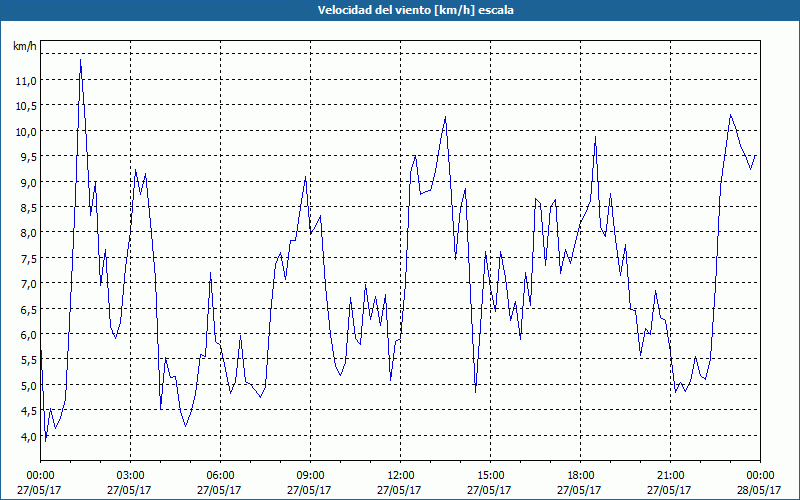The width and height of the screenshot is (800, 500).
Task: Select the "15:00" time label
Action: pos(490,476)
